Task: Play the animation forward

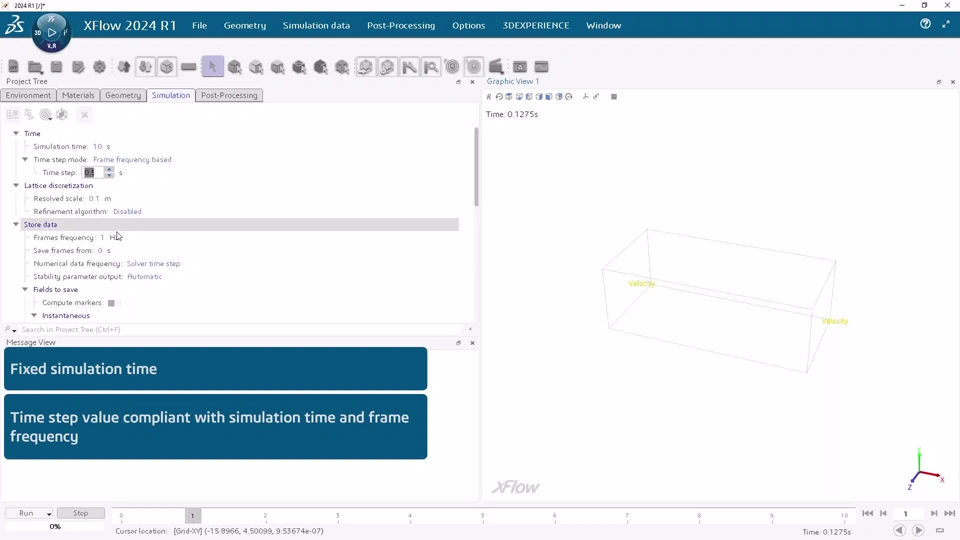Action: [918, 530]
